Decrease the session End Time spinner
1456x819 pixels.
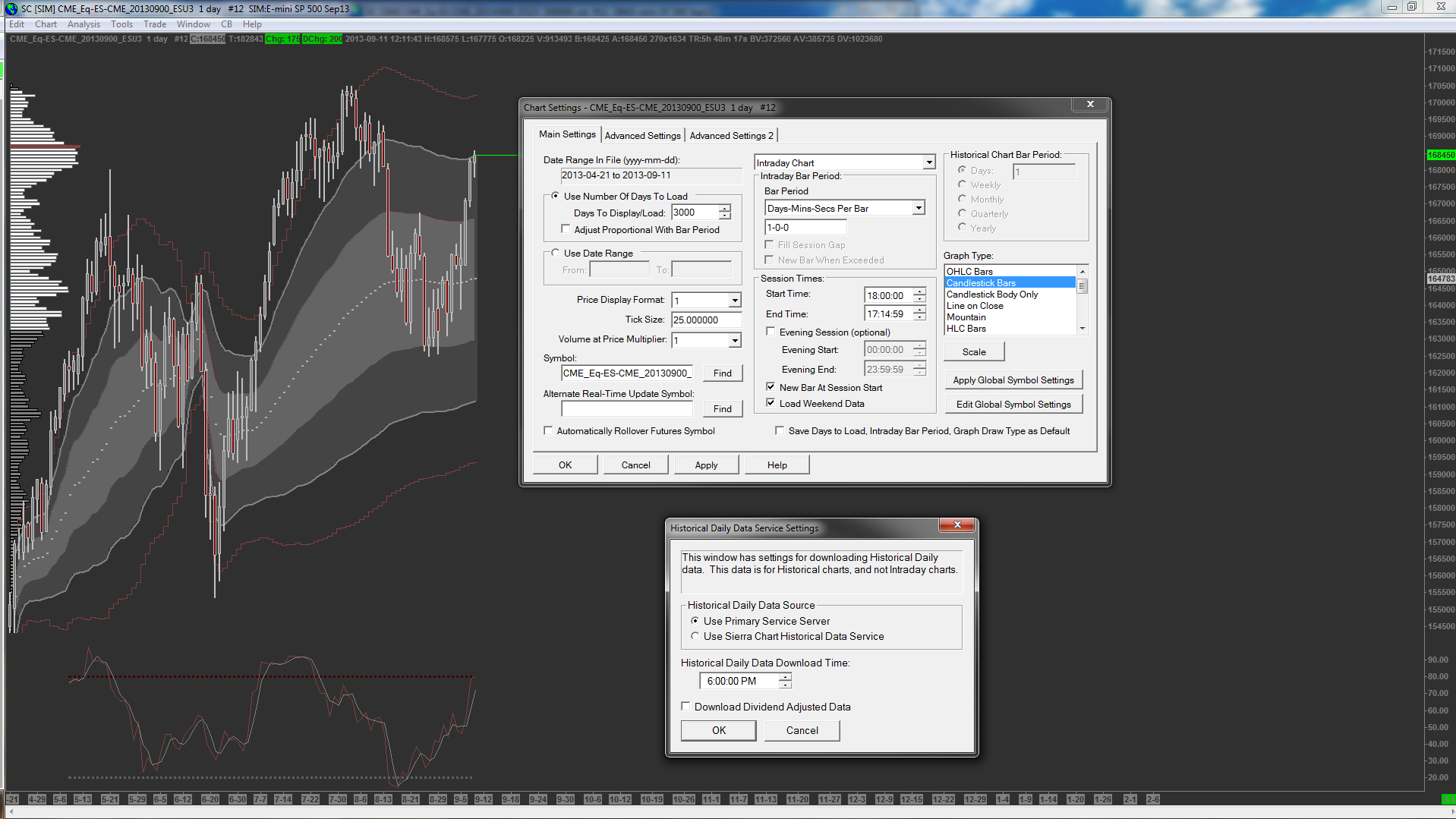click(x=919, y=317)
